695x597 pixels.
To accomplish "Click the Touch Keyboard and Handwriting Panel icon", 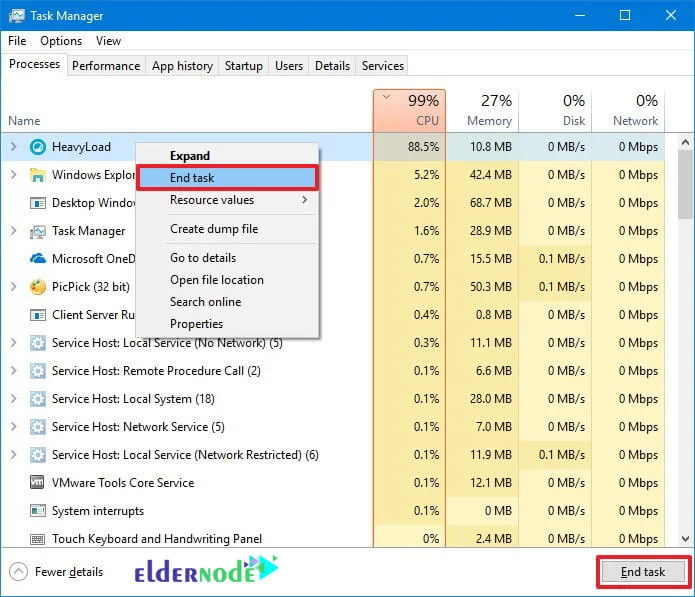I will coord(38,539).
